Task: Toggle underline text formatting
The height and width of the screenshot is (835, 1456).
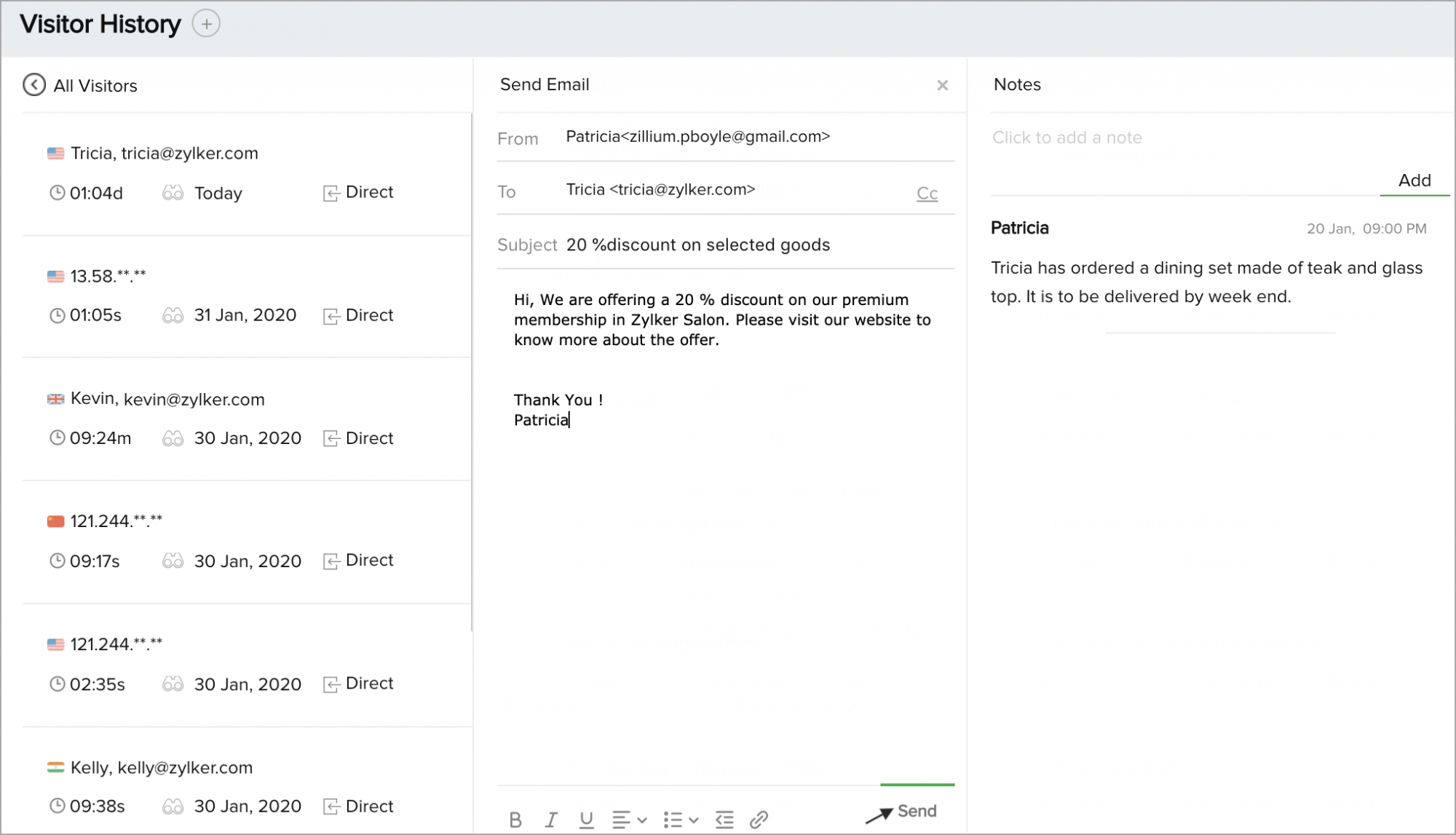Action: [x=586, y=820]
